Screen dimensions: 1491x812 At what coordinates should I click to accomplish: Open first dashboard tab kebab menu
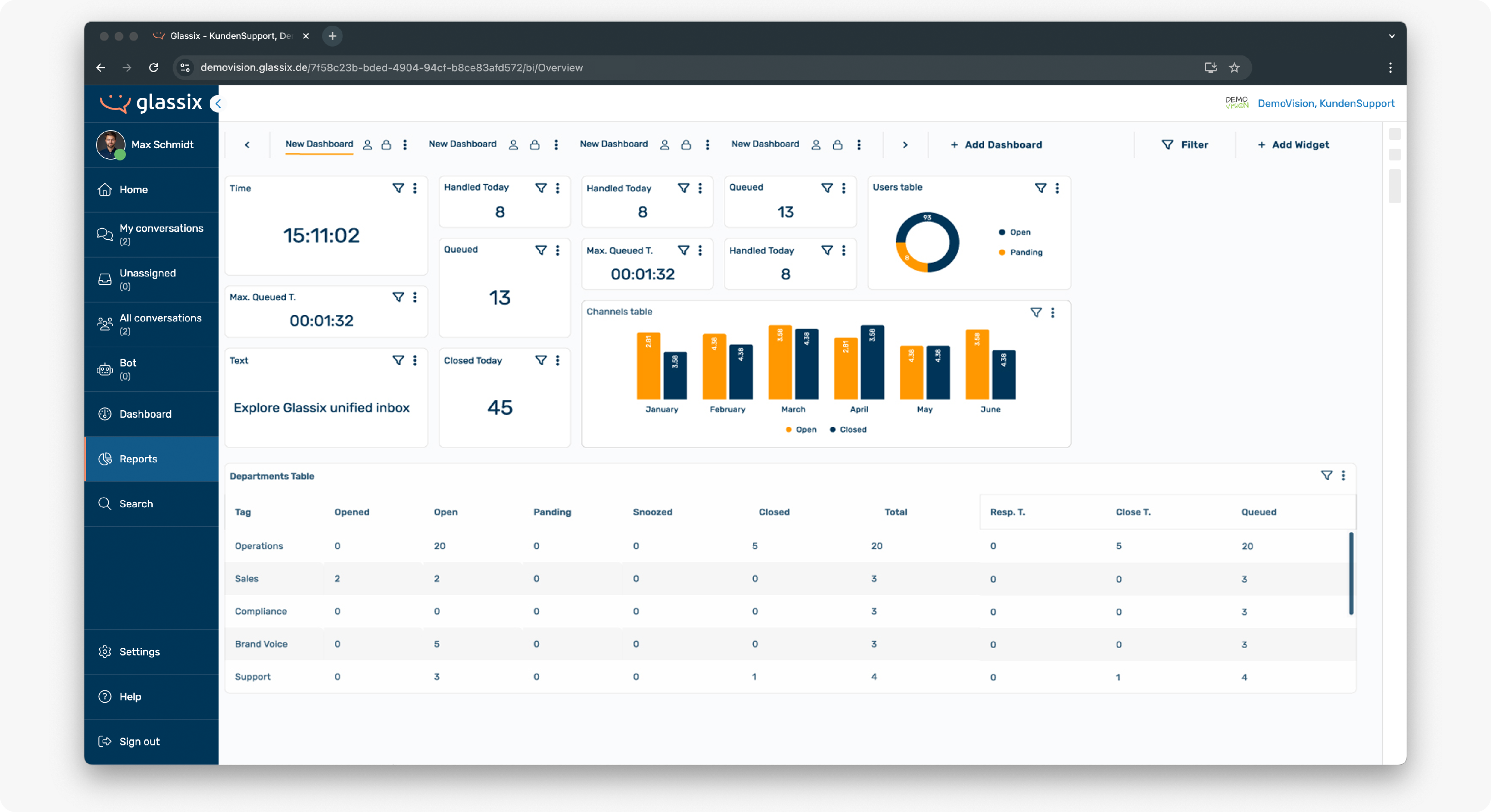tap(405, 145)
